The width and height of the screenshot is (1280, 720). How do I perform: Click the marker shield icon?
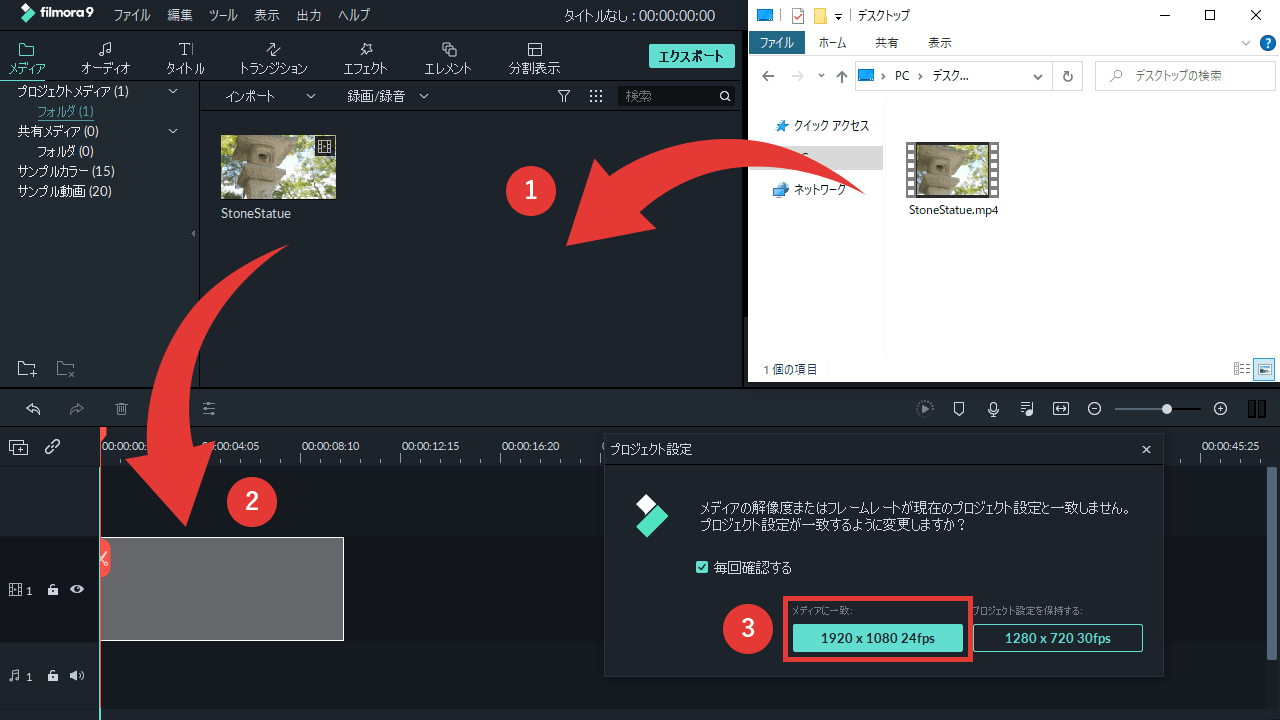(x=959, y=409)
